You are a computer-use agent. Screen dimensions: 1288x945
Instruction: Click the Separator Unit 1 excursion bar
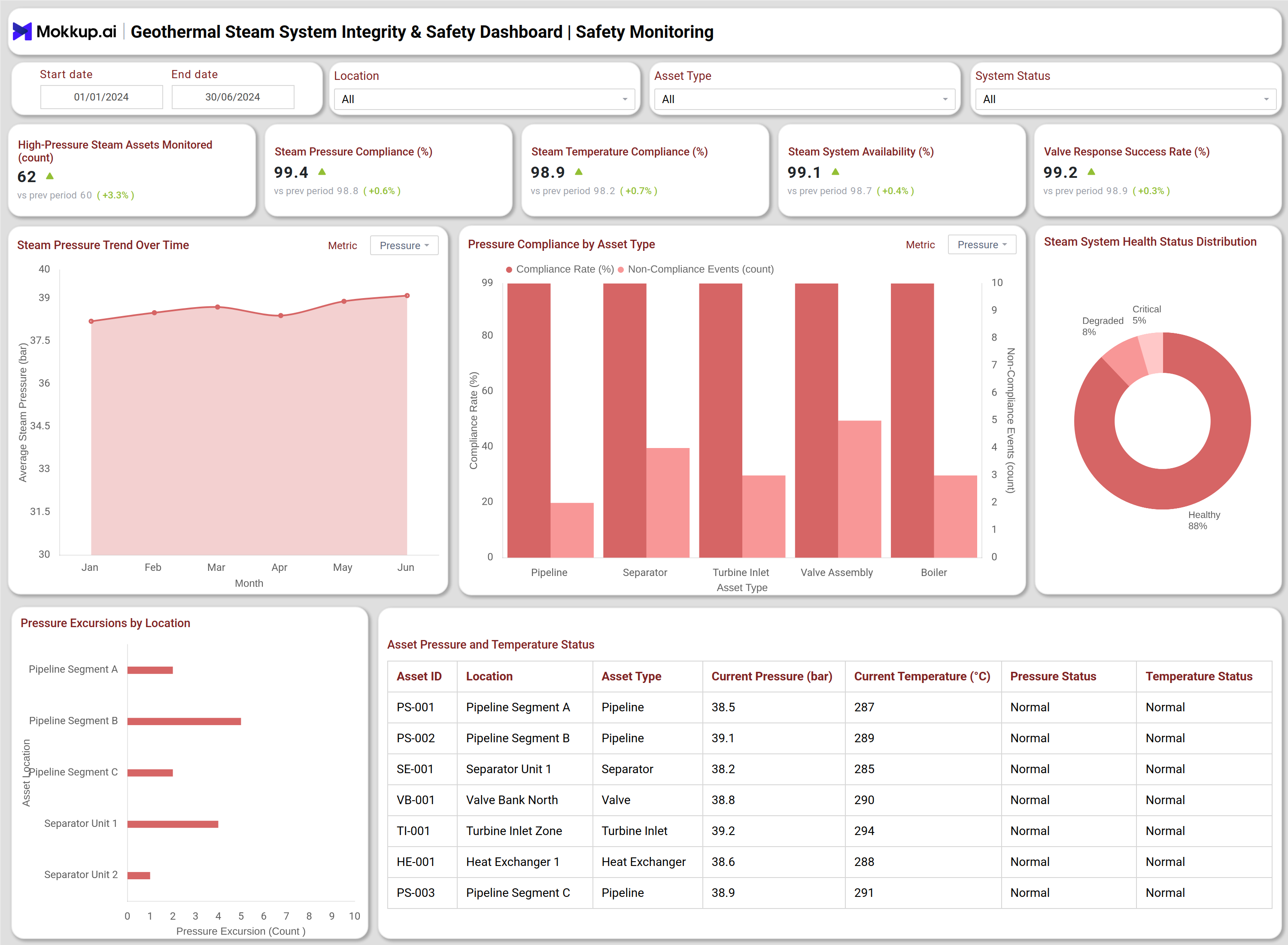(173, 824)
